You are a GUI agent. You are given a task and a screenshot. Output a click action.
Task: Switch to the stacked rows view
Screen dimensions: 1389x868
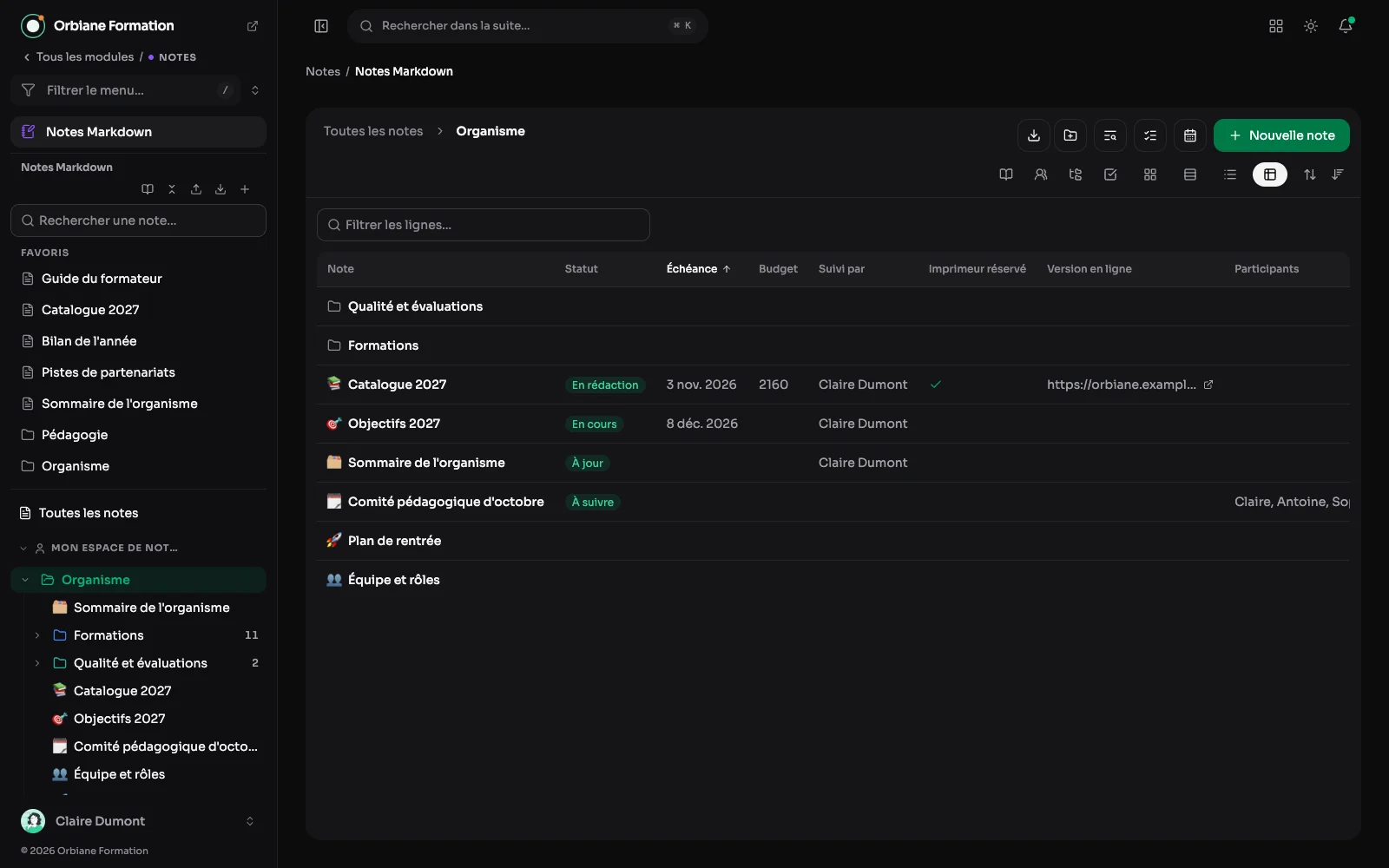coord(1190,174)
